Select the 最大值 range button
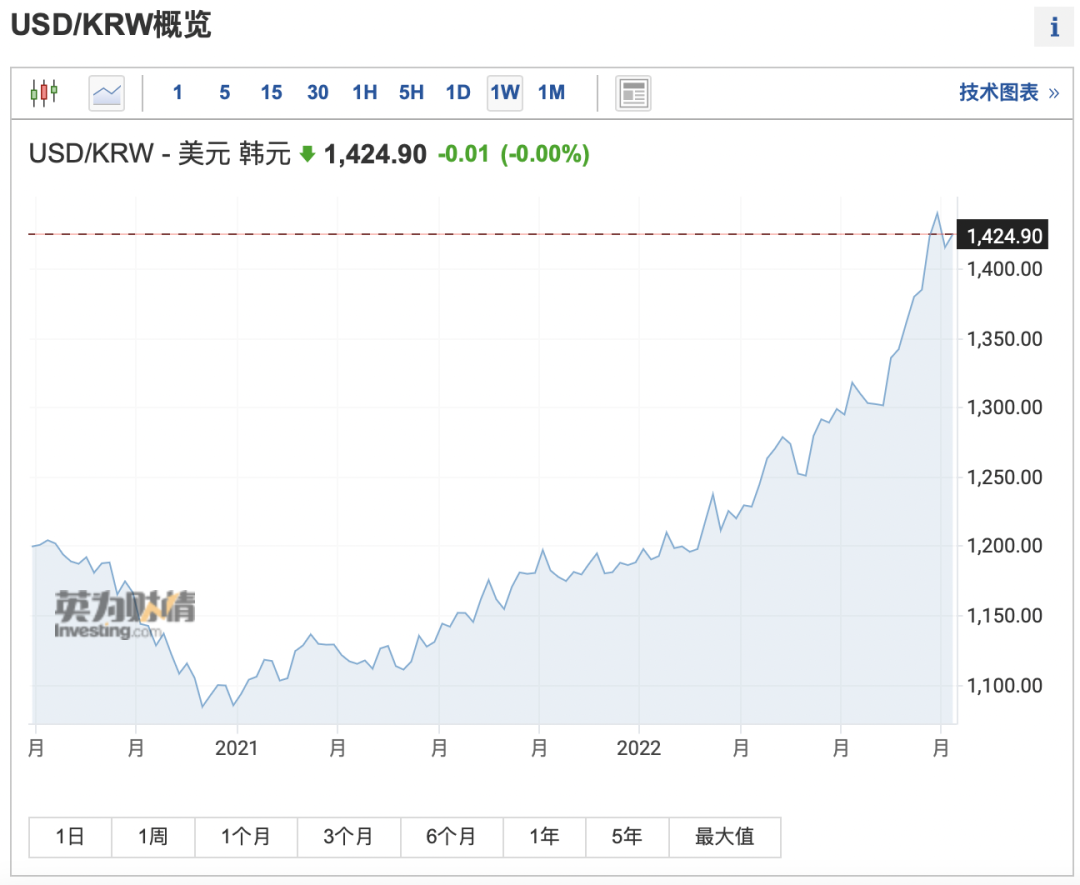 [725, 837]
